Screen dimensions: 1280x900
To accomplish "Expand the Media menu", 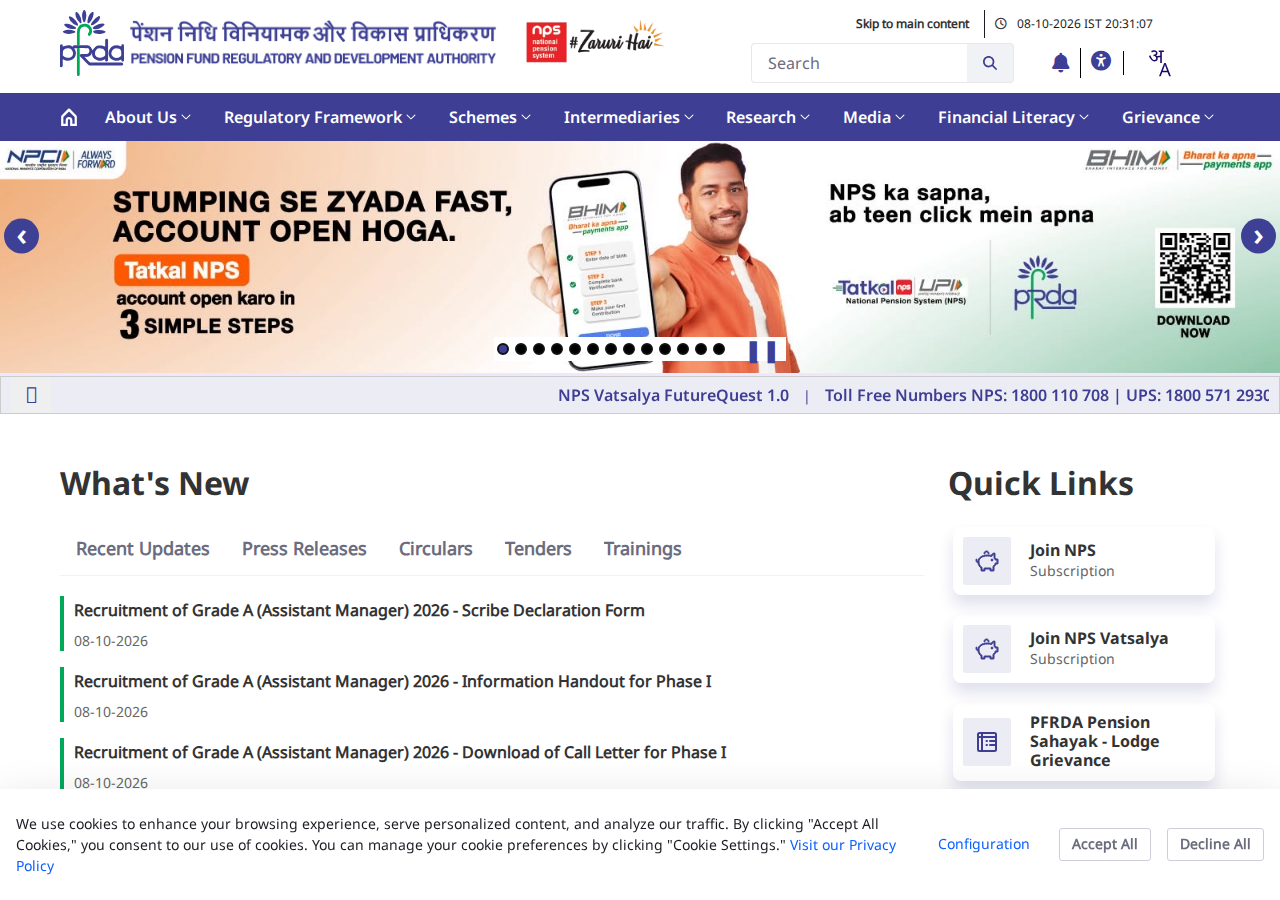I will (874, 117).
